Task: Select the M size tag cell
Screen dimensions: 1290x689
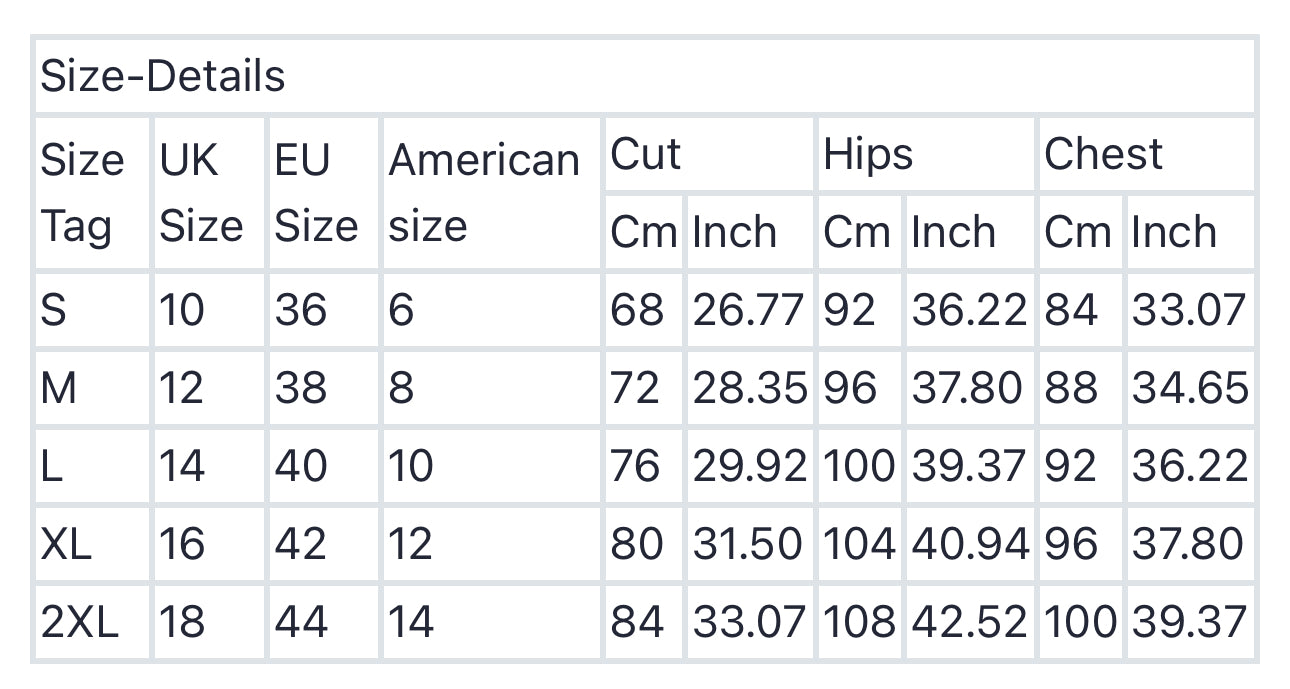Action: [59, 388]
